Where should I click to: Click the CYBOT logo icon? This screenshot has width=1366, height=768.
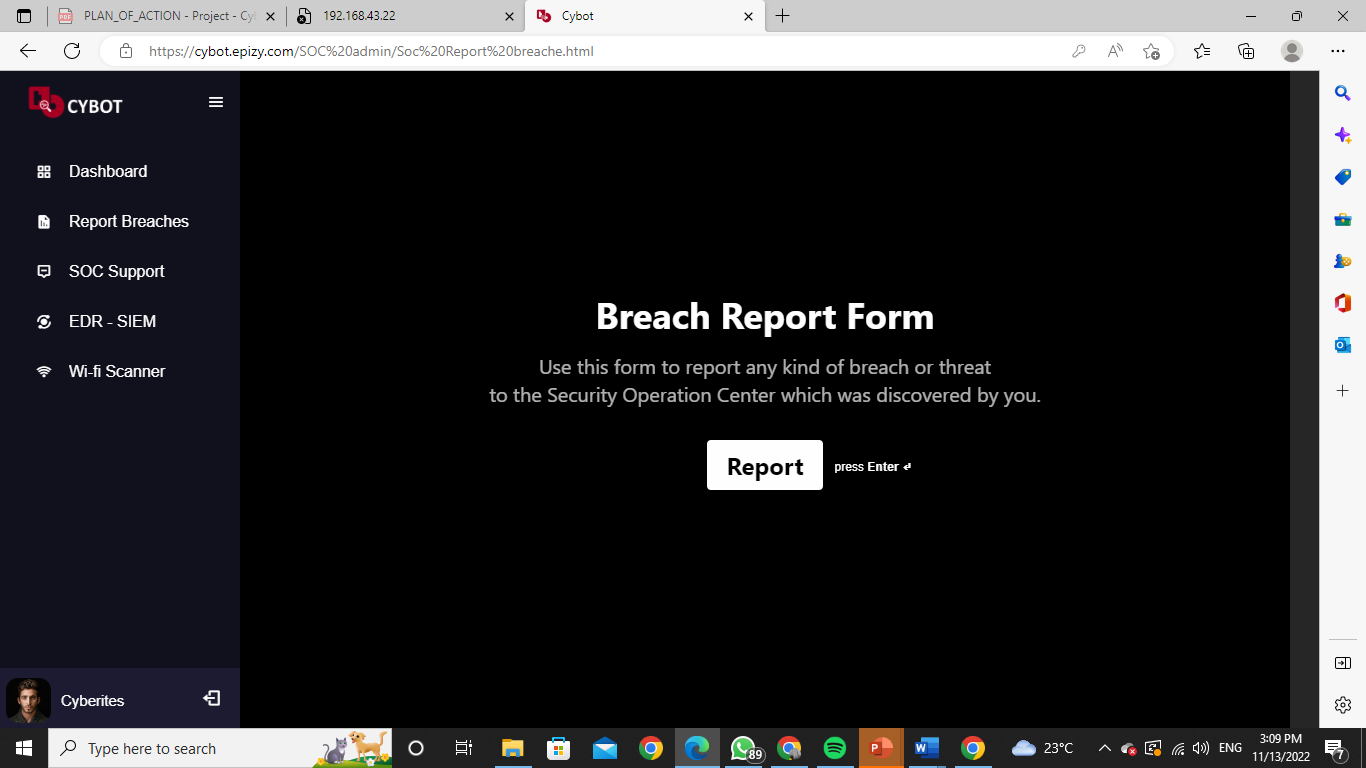click(45, 102)
